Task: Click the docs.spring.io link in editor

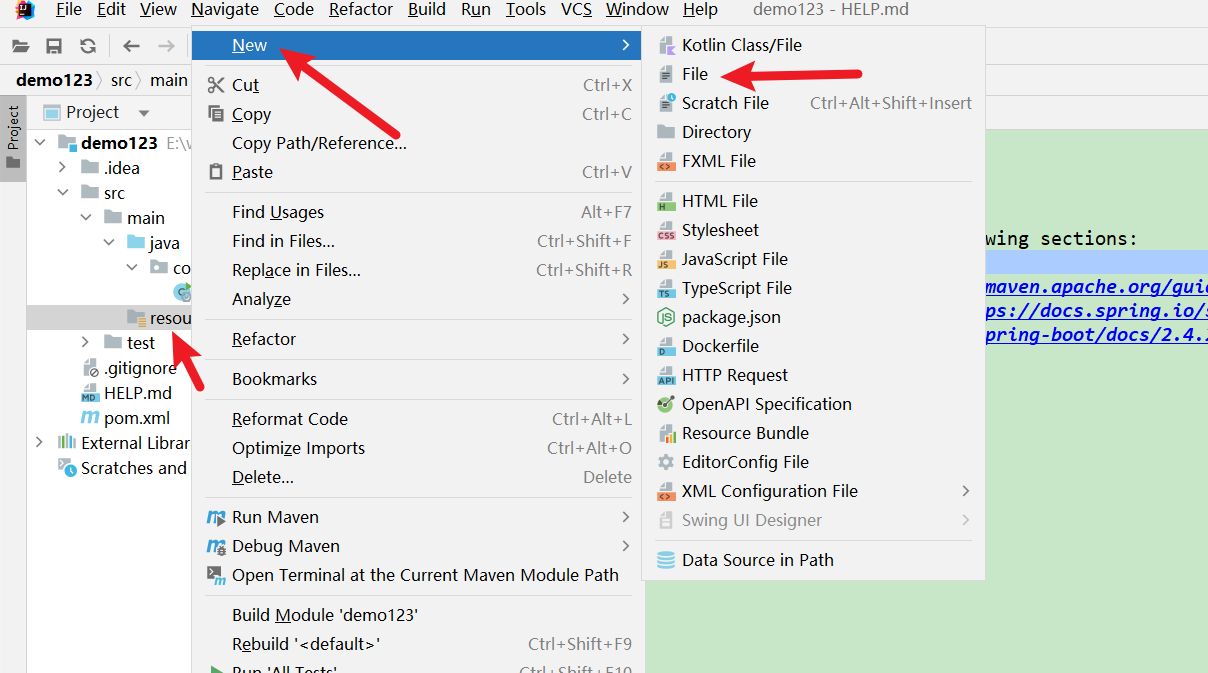Action: pos(1096,311)
